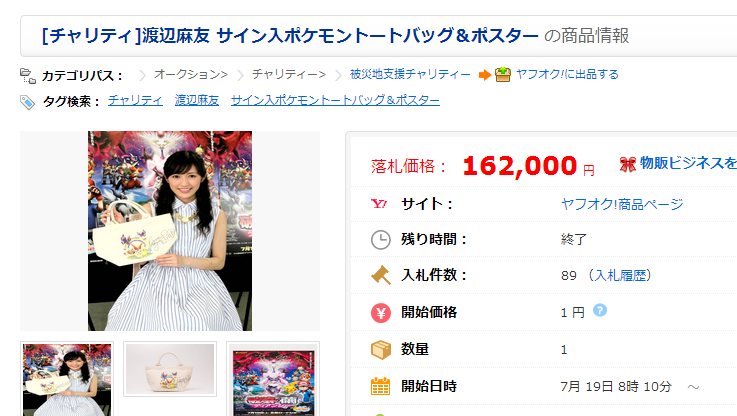The image size is (737, 416).
Task: Select the 渡辺麻友 tag link
Action: tap(197, 100)
